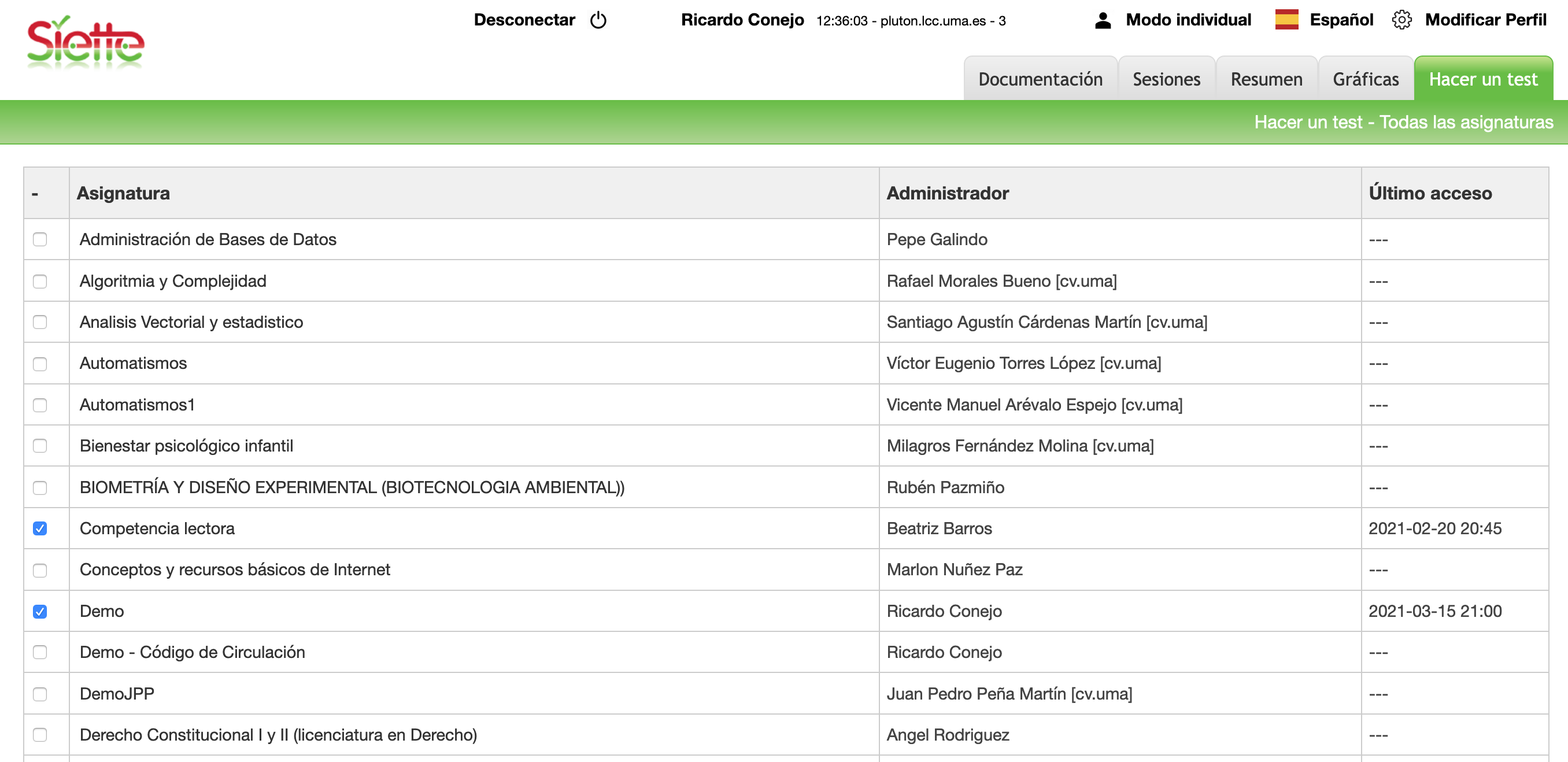
Task: Switch to the Sesiones tab
Action: pos(1166,79)
